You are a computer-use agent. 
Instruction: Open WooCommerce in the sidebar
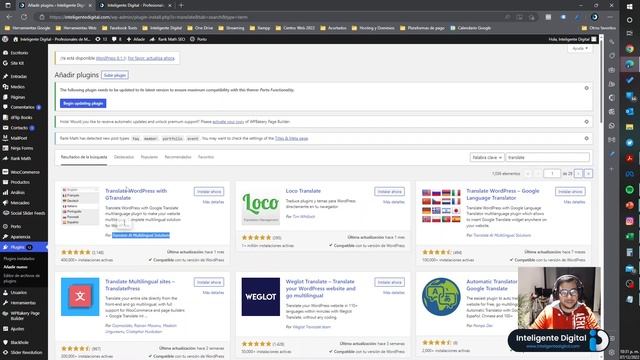coord(25,172)
